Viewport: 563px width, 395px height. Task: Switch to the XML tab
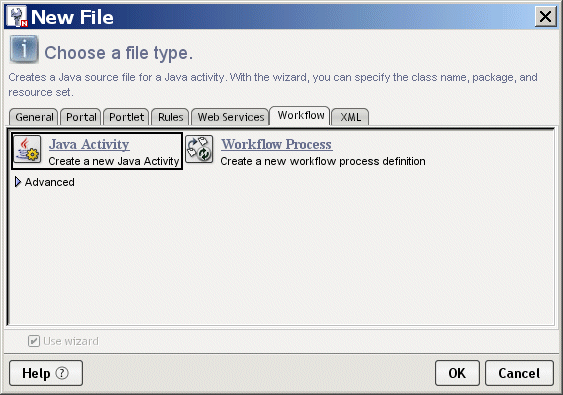coord(350,117)
